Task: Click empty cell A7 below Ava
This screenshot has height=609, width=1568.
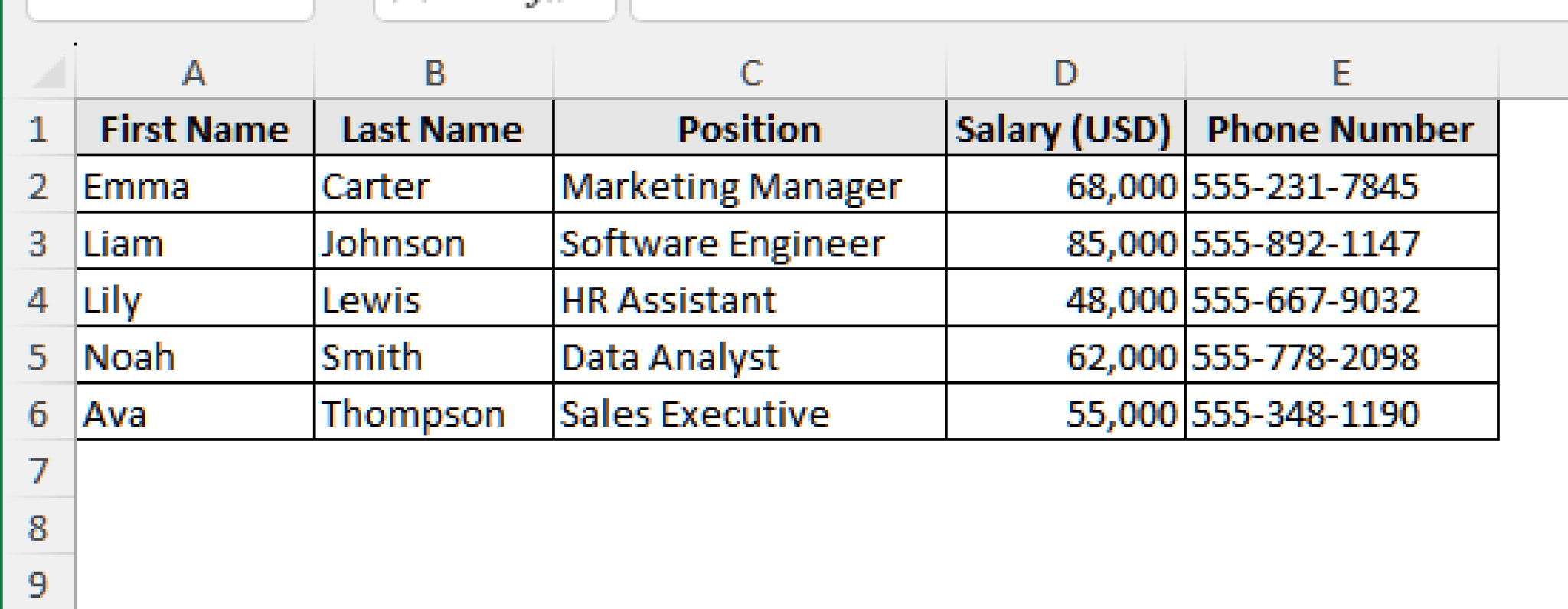Action: (195, 471)
